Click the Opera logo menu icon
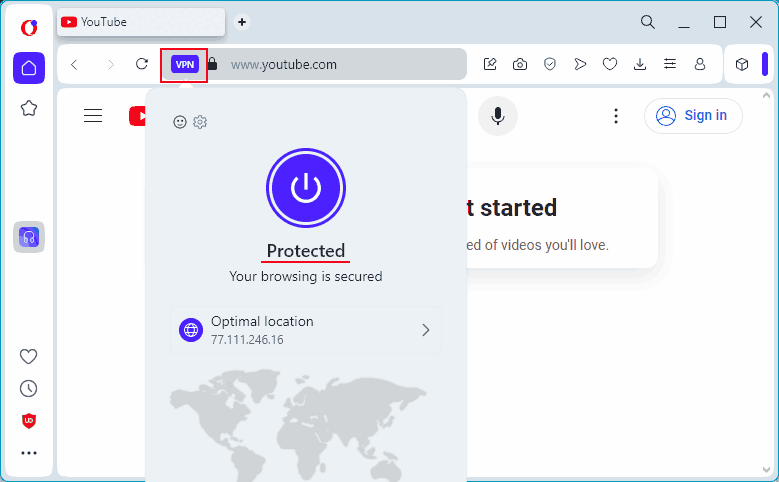 point(29,27)
